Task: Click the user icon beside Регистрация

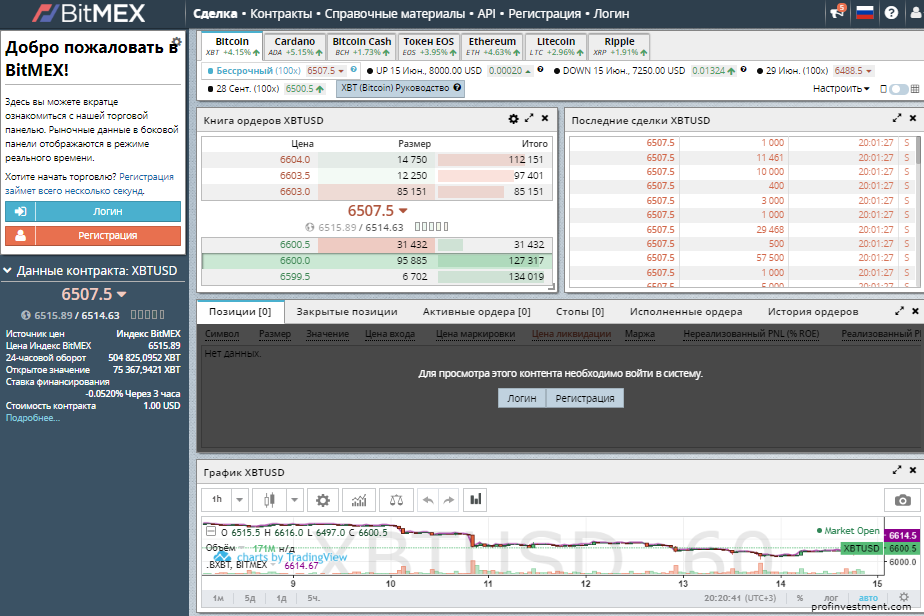Action: (x=21, y=235)
